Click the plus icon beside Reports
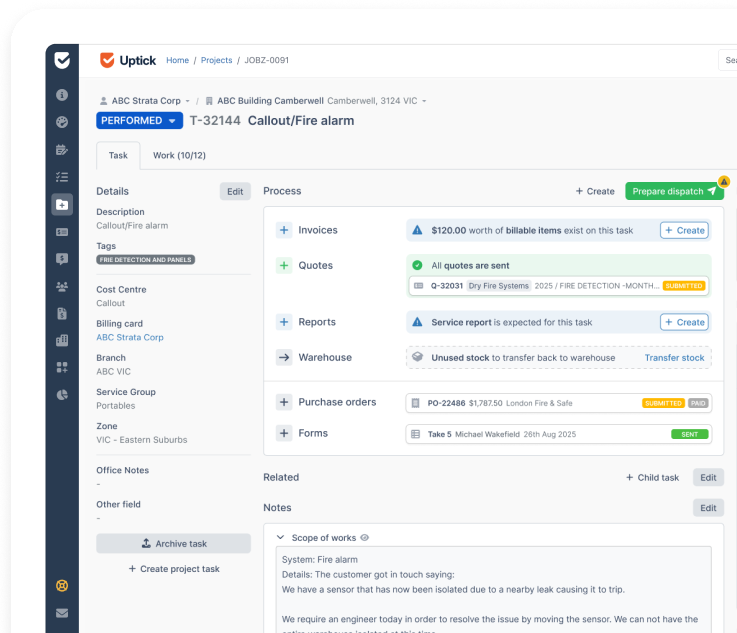Viewport: 737px width, 633px height. tap(284, 322)
